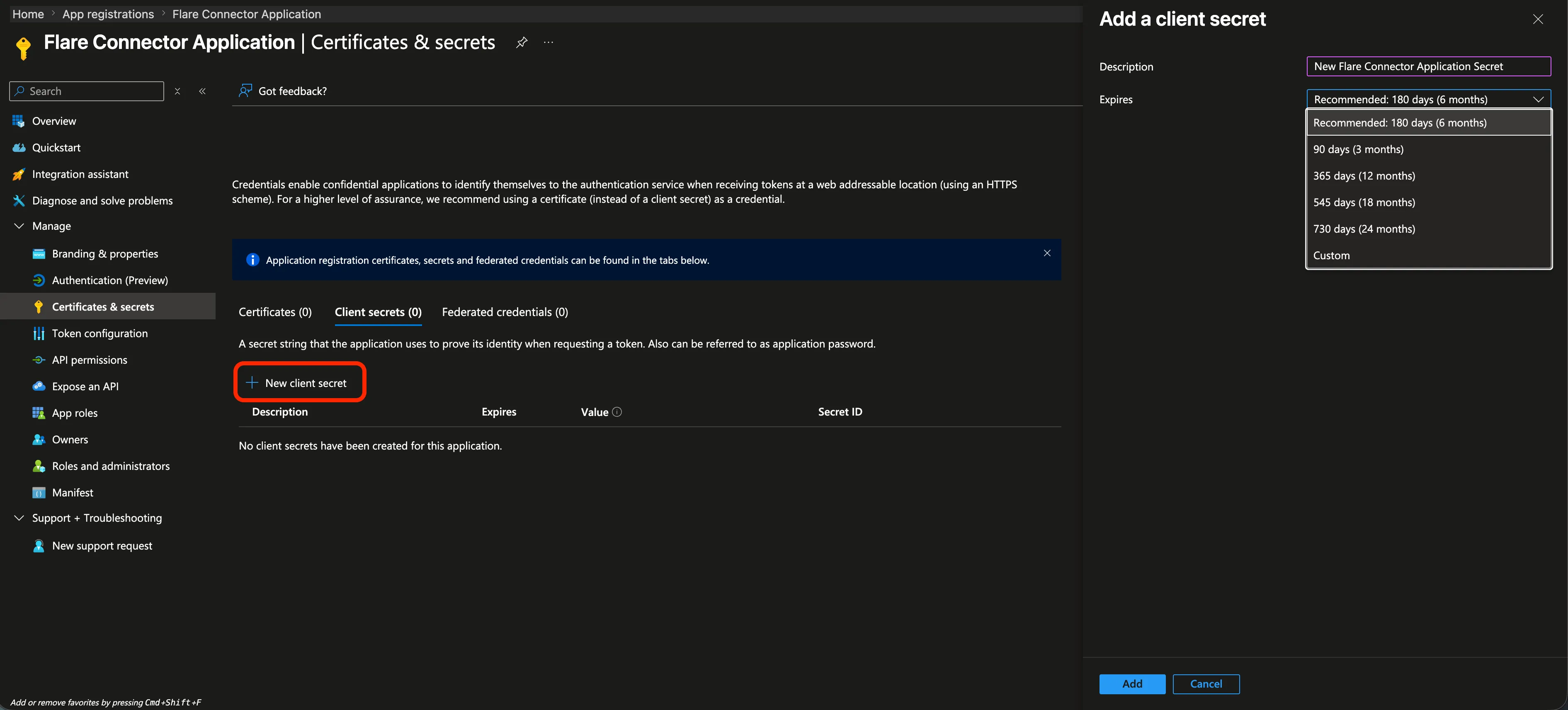Select Recommended: 180 days option in list
The height and width of the screenshot is (710, 1568).
coord(1428,123)
